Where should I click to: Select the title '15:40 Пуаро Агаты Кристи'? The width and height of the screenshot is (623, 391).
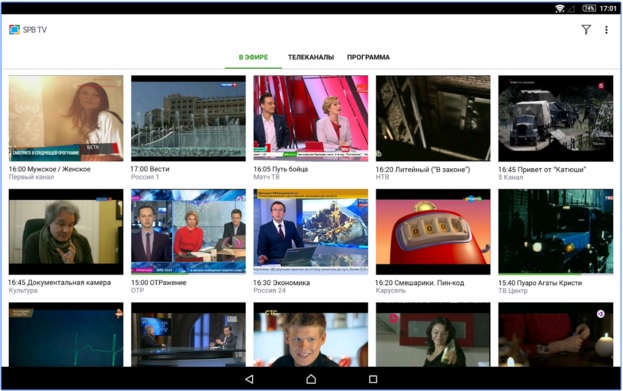pyautogui.click(x=540, y=283)
